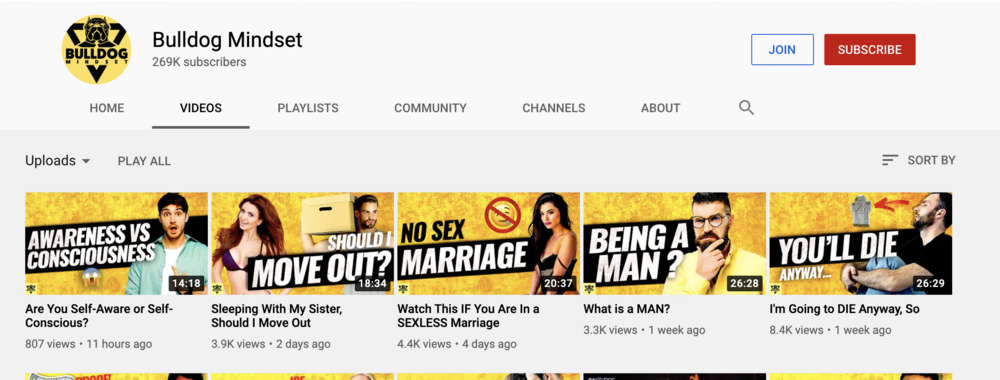The width and height of the screenshot is (1000, 380).
Task: Click PLAY ALL link
Action: (x=144, y=161)
